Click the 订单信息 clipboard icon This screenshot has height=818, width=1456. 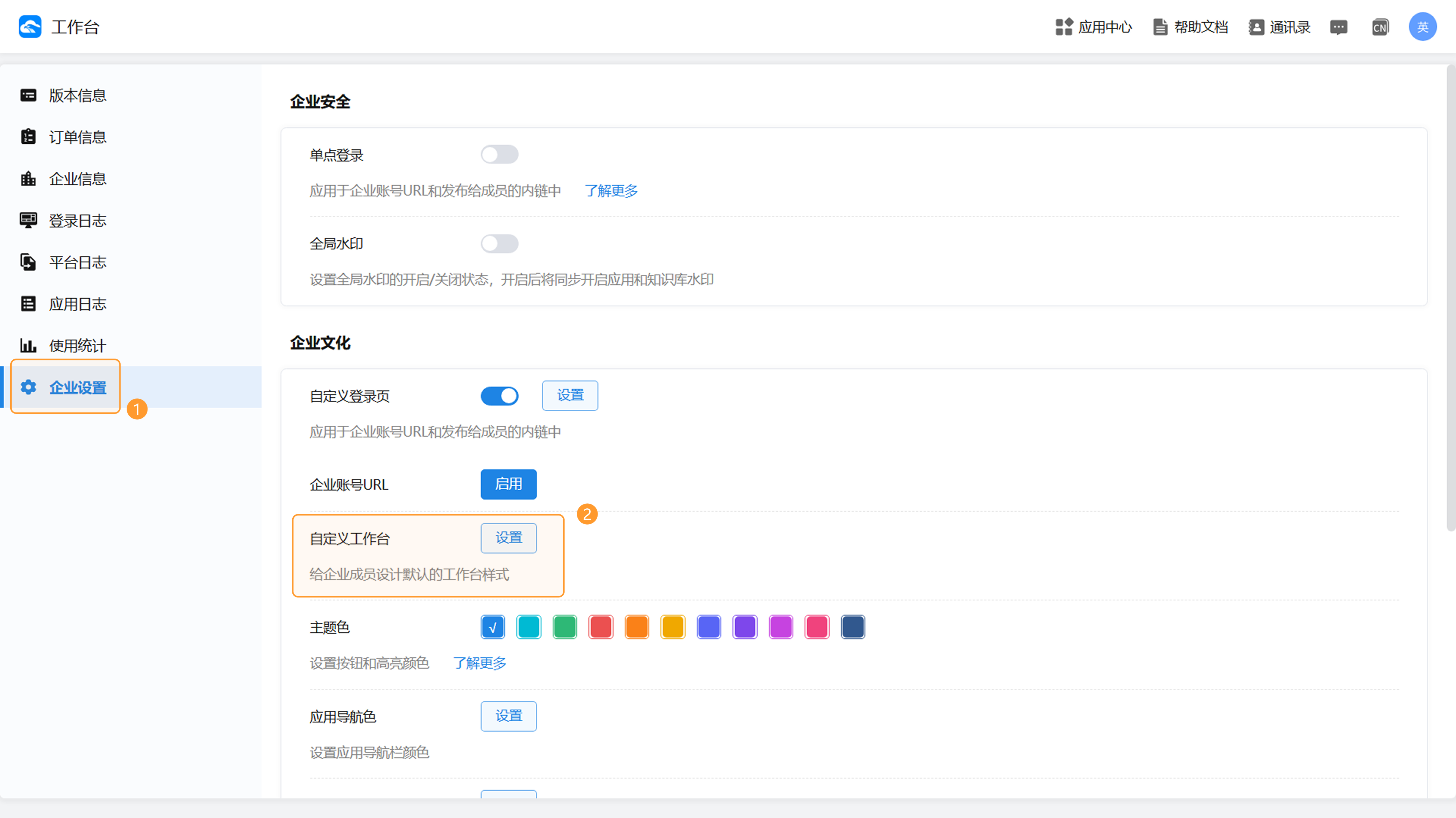pyautogui.click(x=28, y=137)
